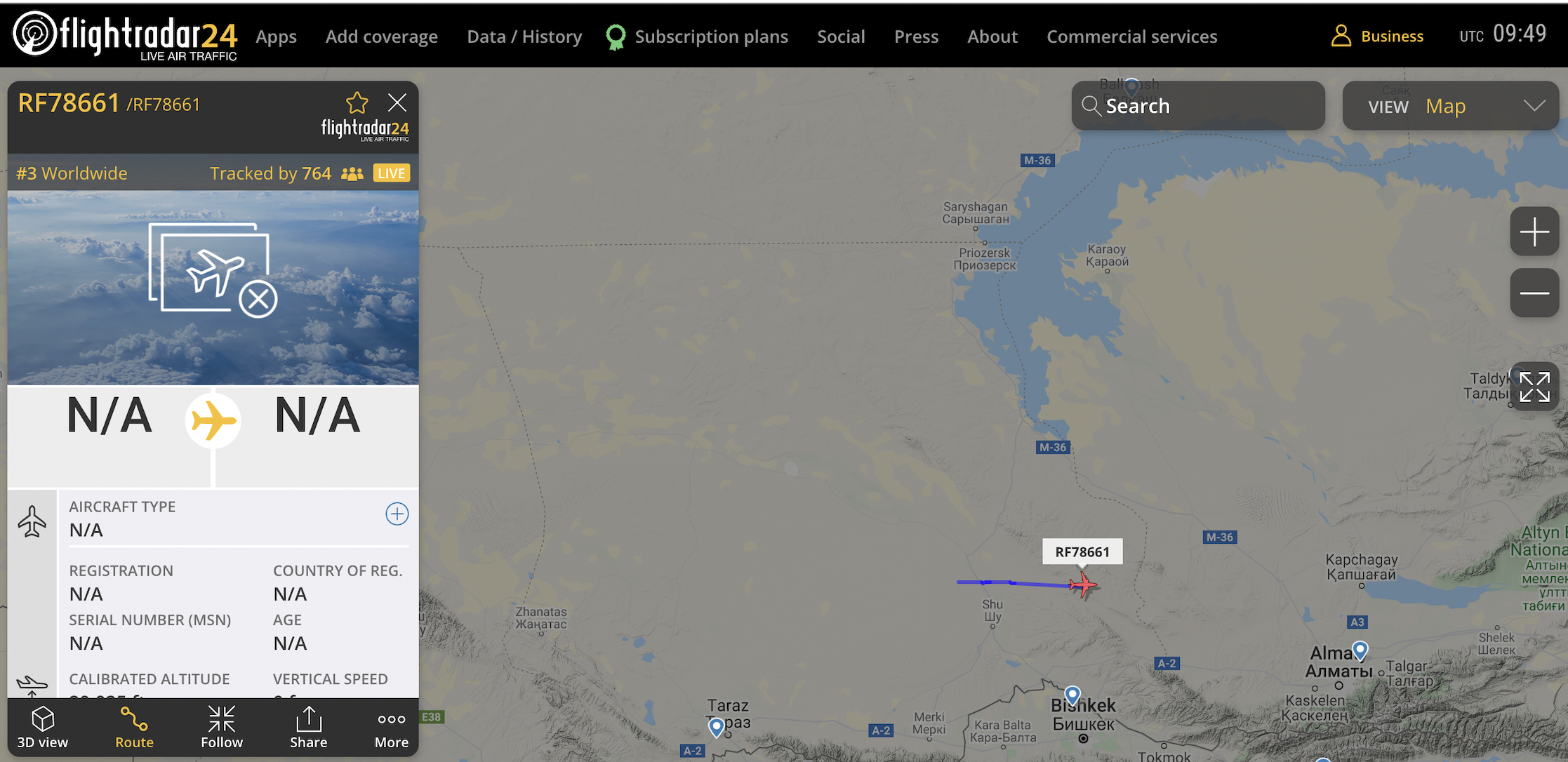
Task: Open the More options menu
Action: pyautogui.click(x=392, y=728)
